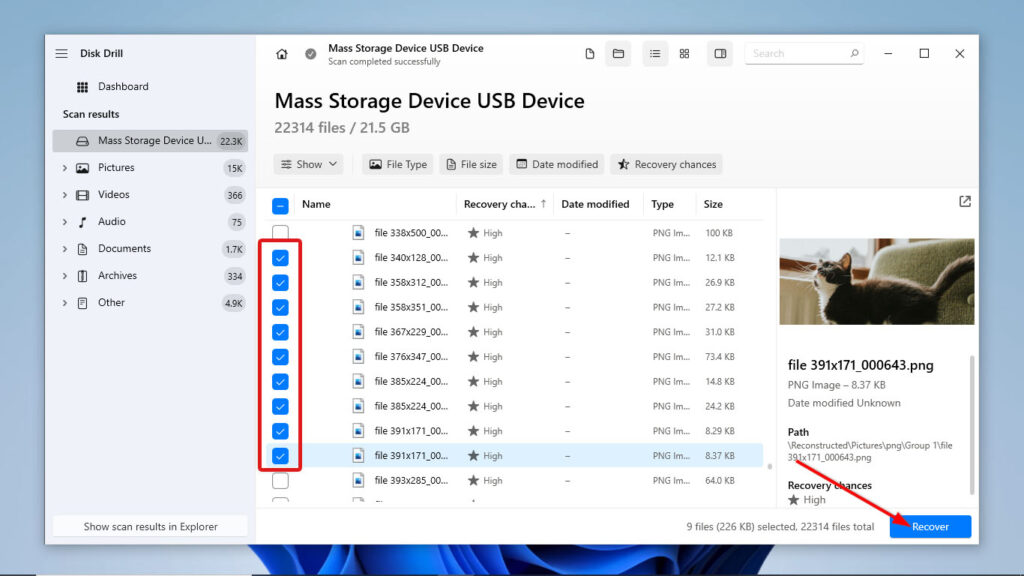
Task: Select Videos in the scan results sidebar
Action: click(x=116, y=194)
